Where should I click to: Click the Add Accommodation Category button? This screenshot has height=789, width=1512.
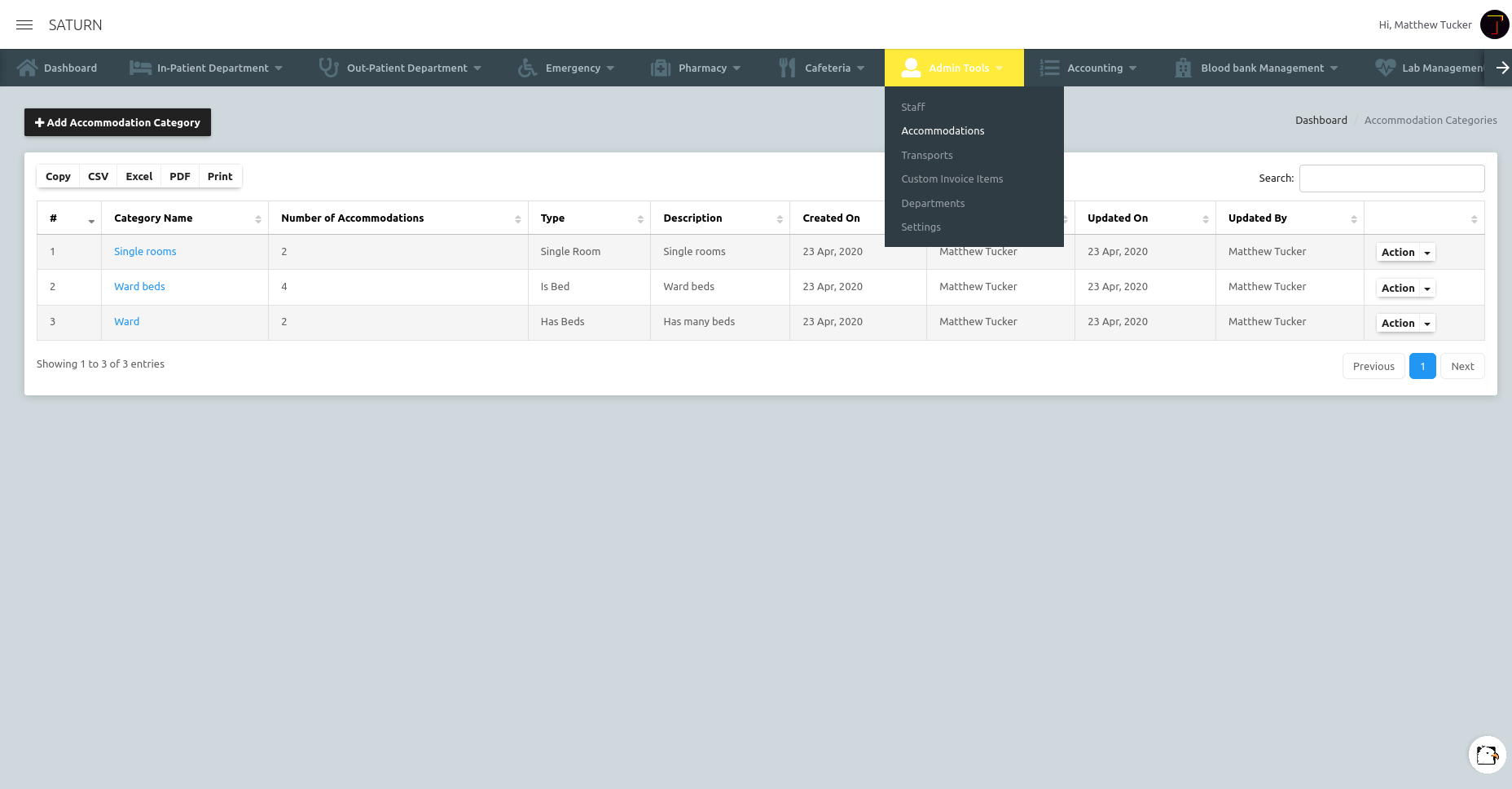tap(117, 122)
